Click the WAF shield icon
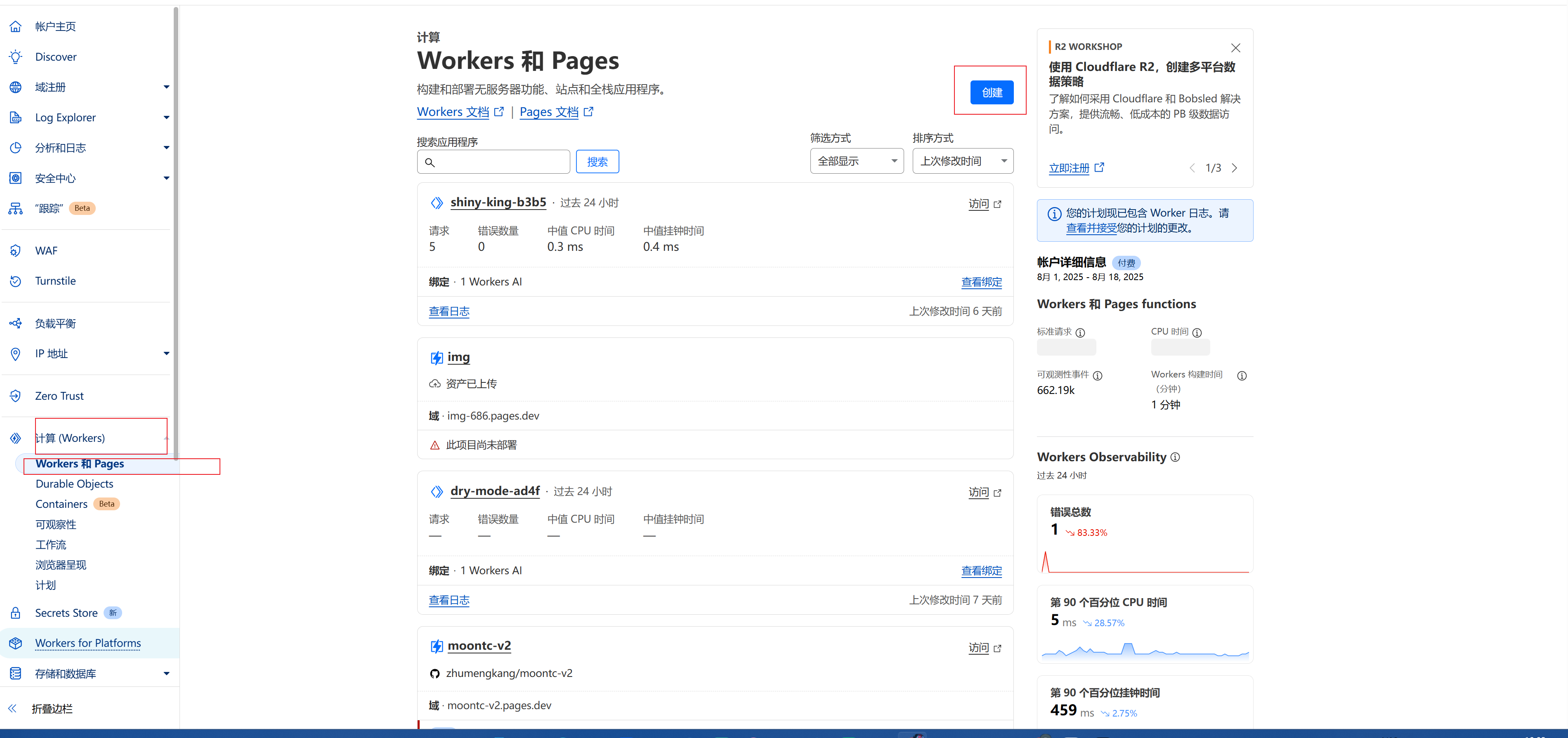The width and height of the screenshot is (1568, 738). click(15, 251)
